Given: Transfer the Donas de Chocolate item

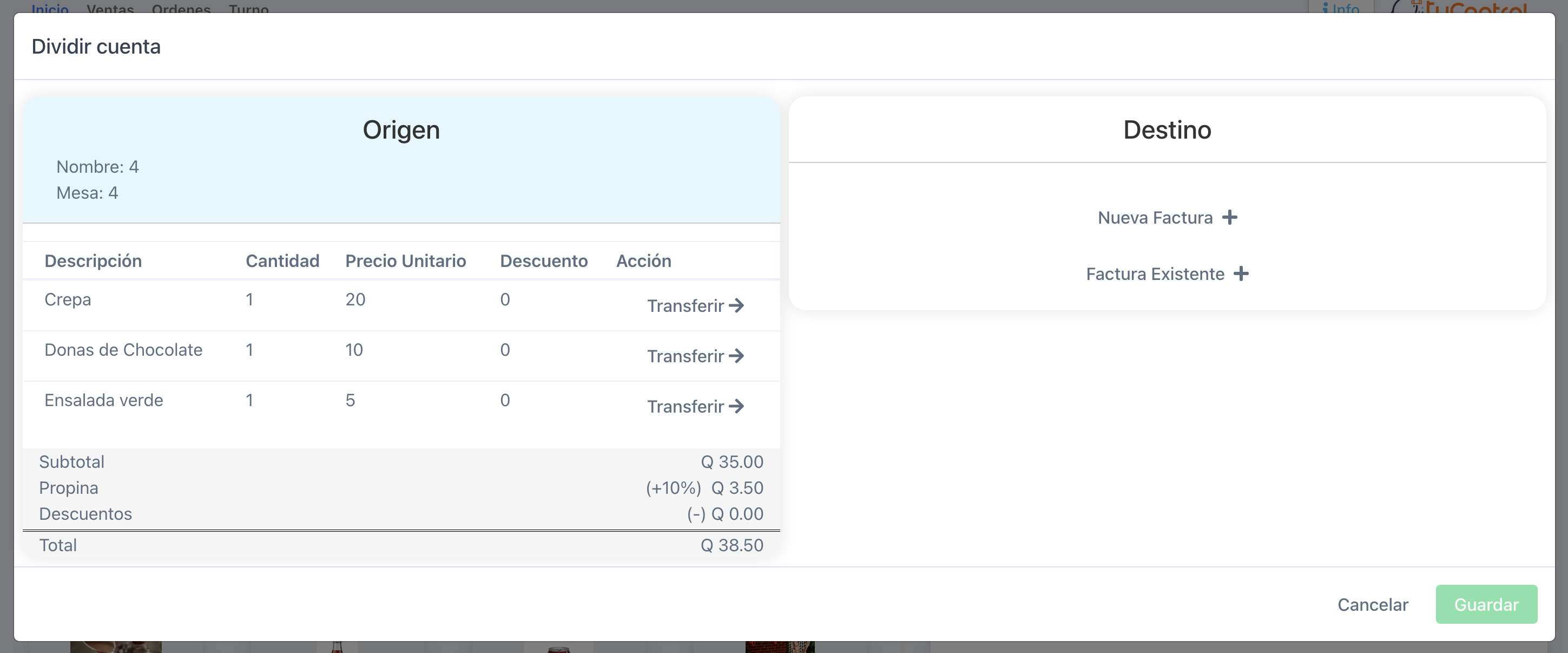Looking at the screenshot, I should click(695, 356).
